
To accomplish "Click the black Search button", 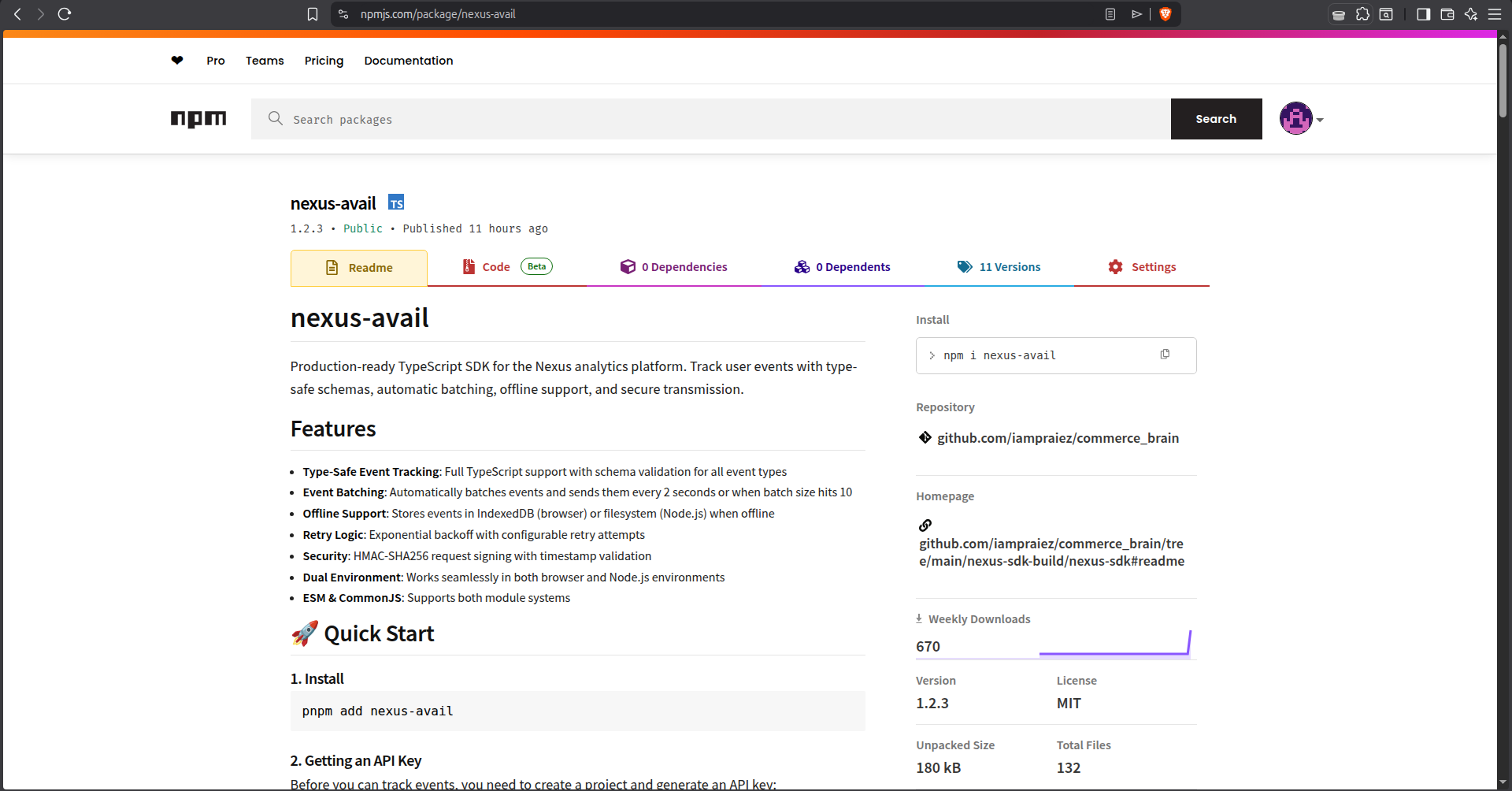I will (1216, 119).
